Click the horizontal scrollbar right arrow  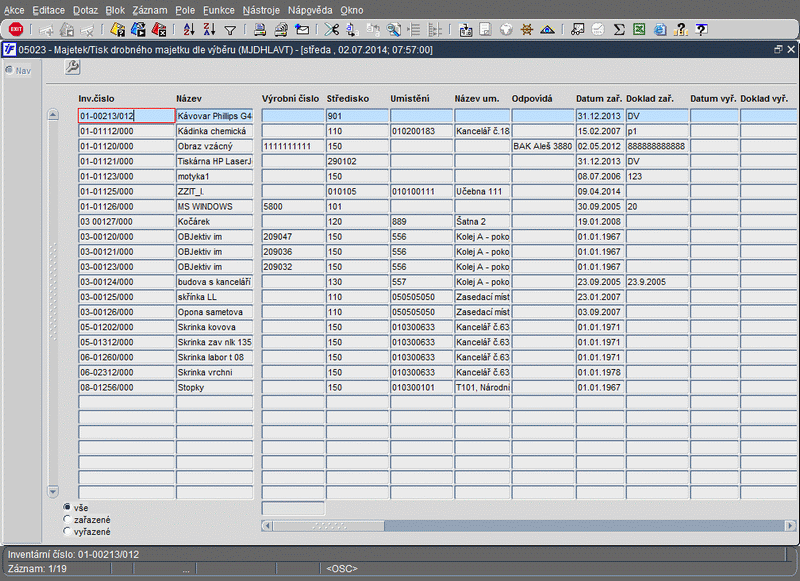(x=790, y=525)
